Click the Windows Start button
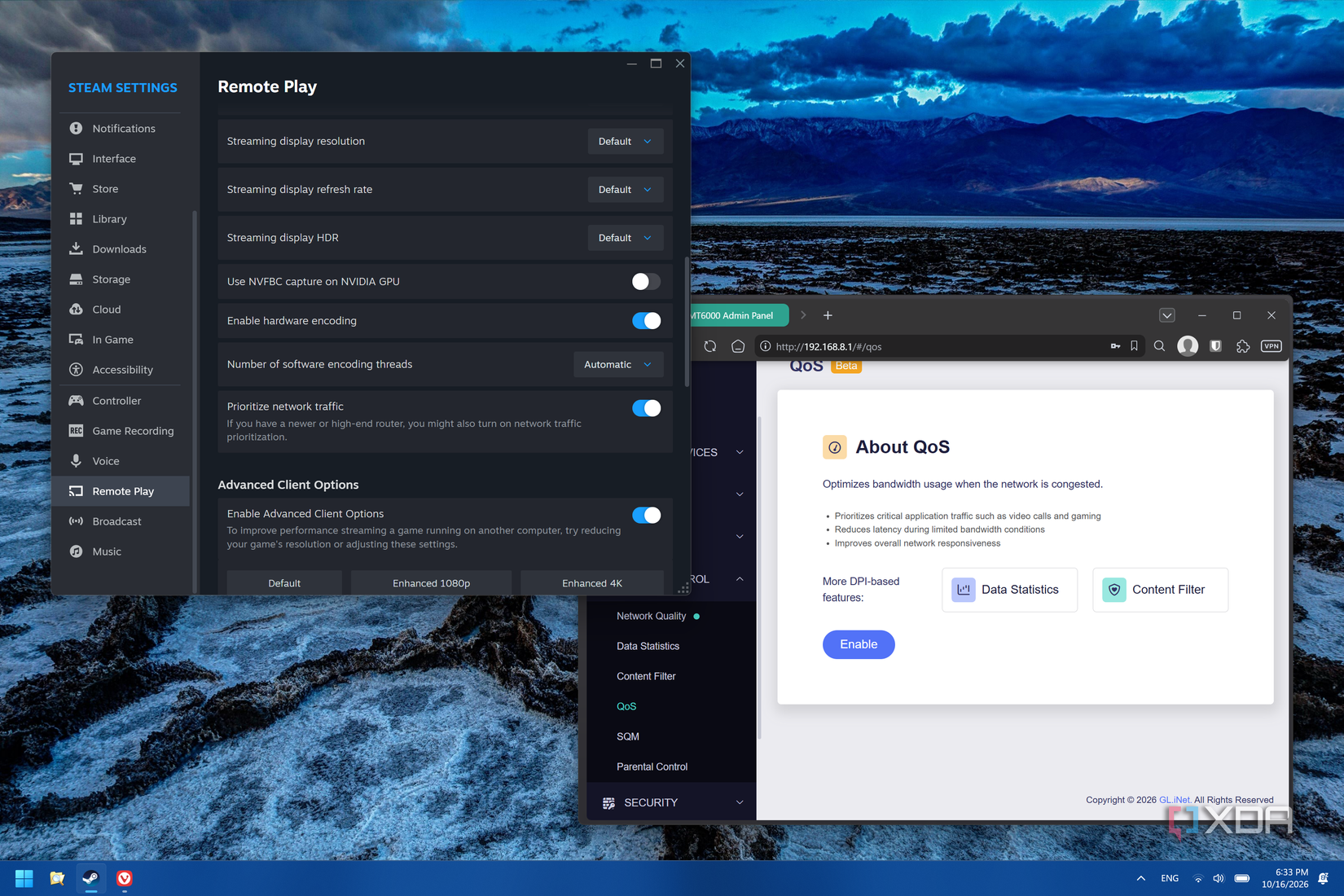The height and width of the screenshot is (896, 1344). [24, 878]
